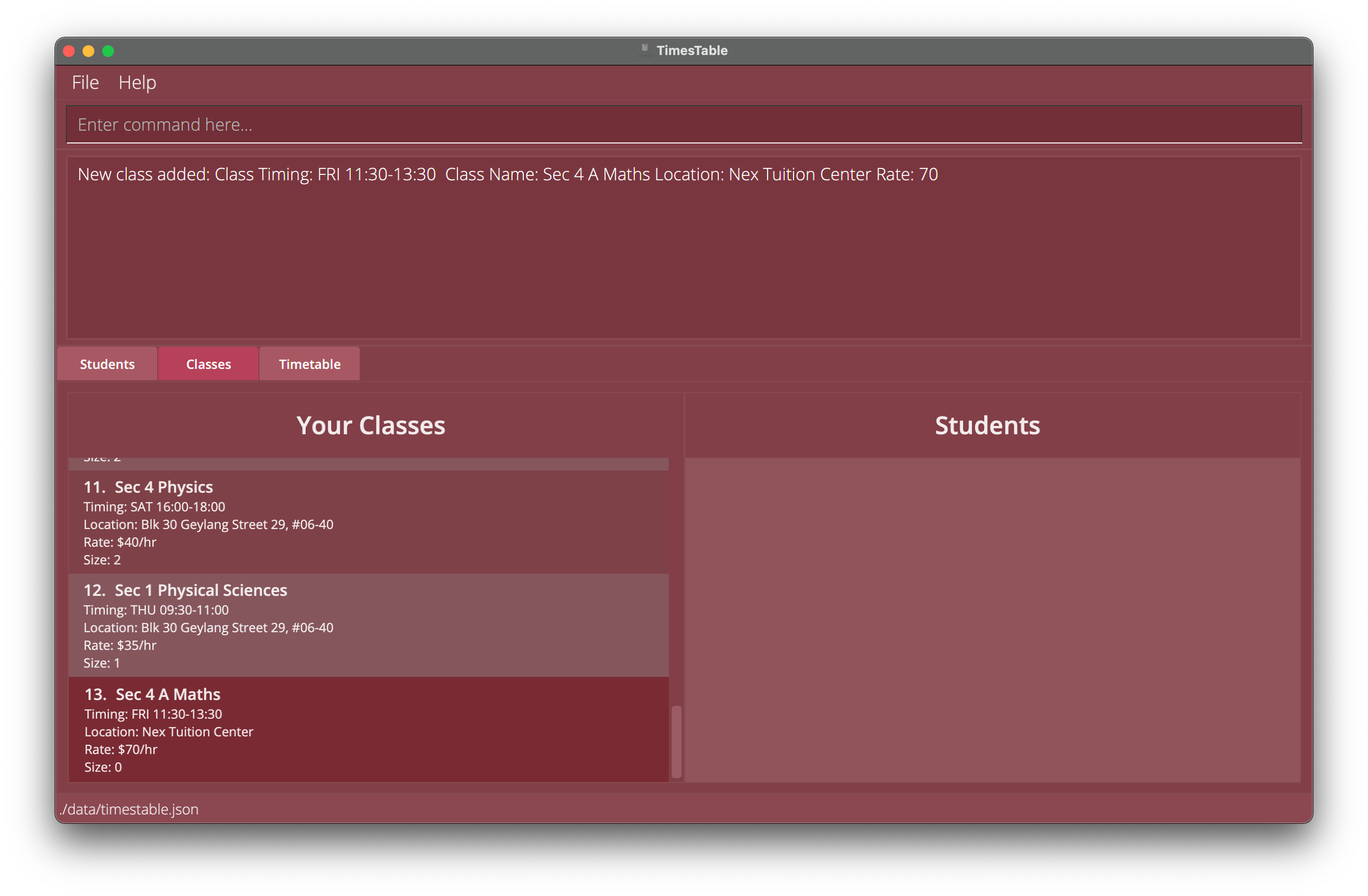
Task: Focus the 'Enter command here...' field
Action: (684, 124)
